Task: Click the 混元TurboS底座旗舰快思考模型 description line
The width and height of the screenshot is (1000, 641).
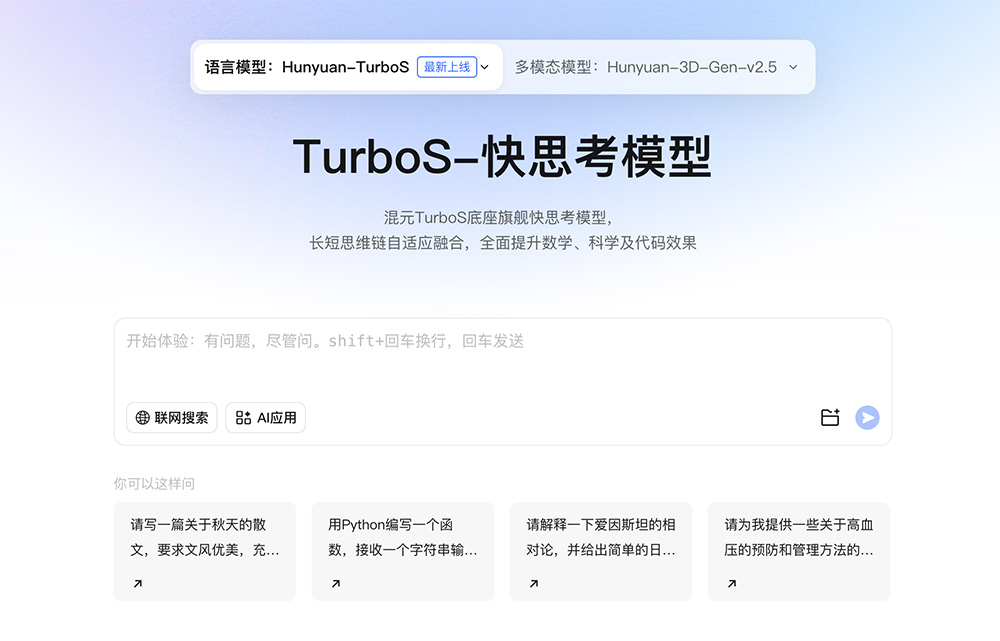Action: tap(498, 217)
